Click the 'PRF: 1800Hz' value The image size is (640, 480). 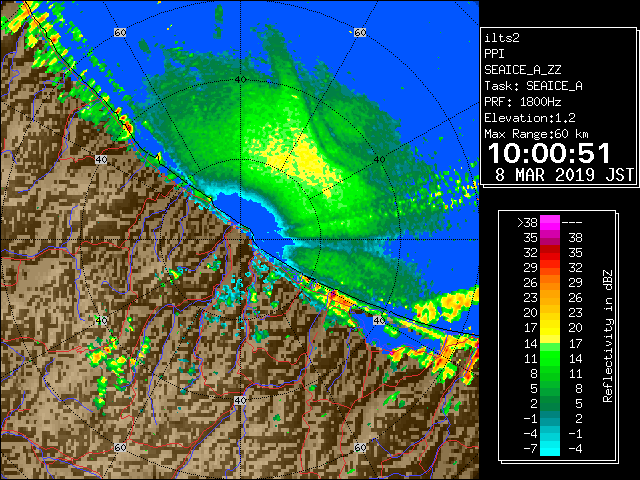click(522, 102)
